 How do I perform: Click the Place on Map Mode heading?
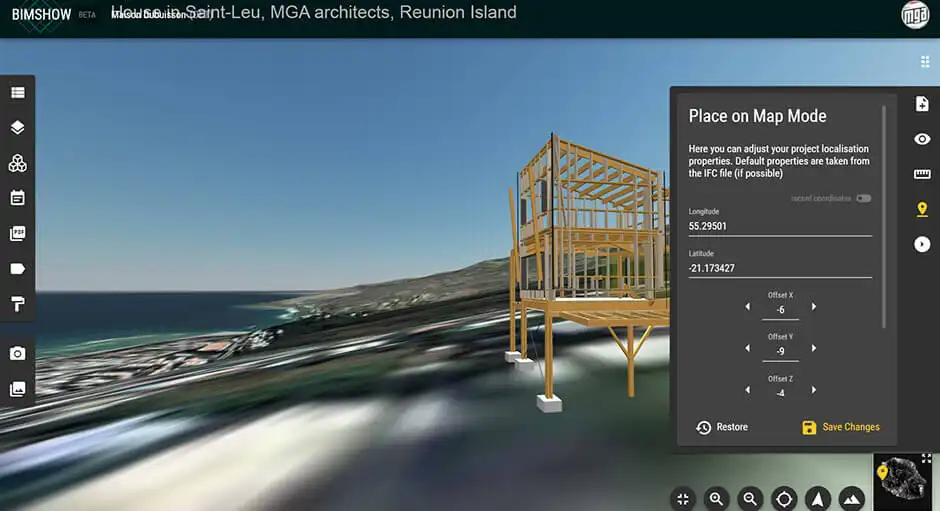[x=757, y=116]
